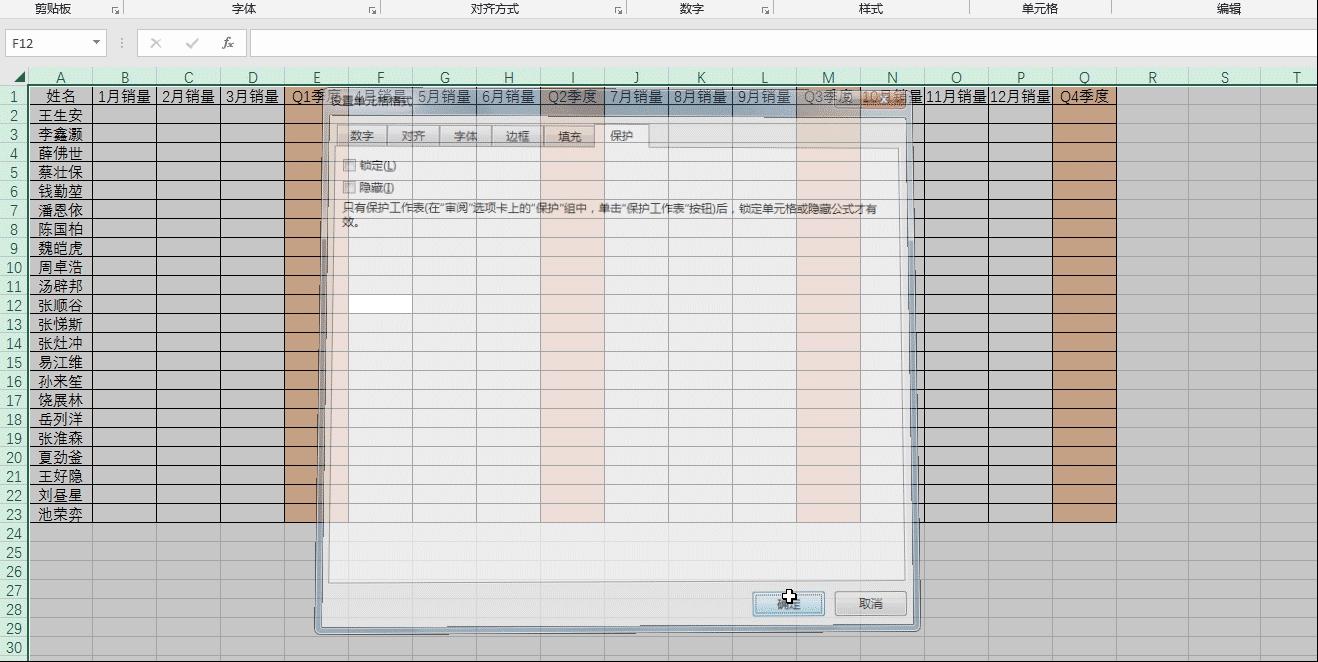The image size is (1318, 662).
Task: Open the insert function fx button
Action: 228,43
